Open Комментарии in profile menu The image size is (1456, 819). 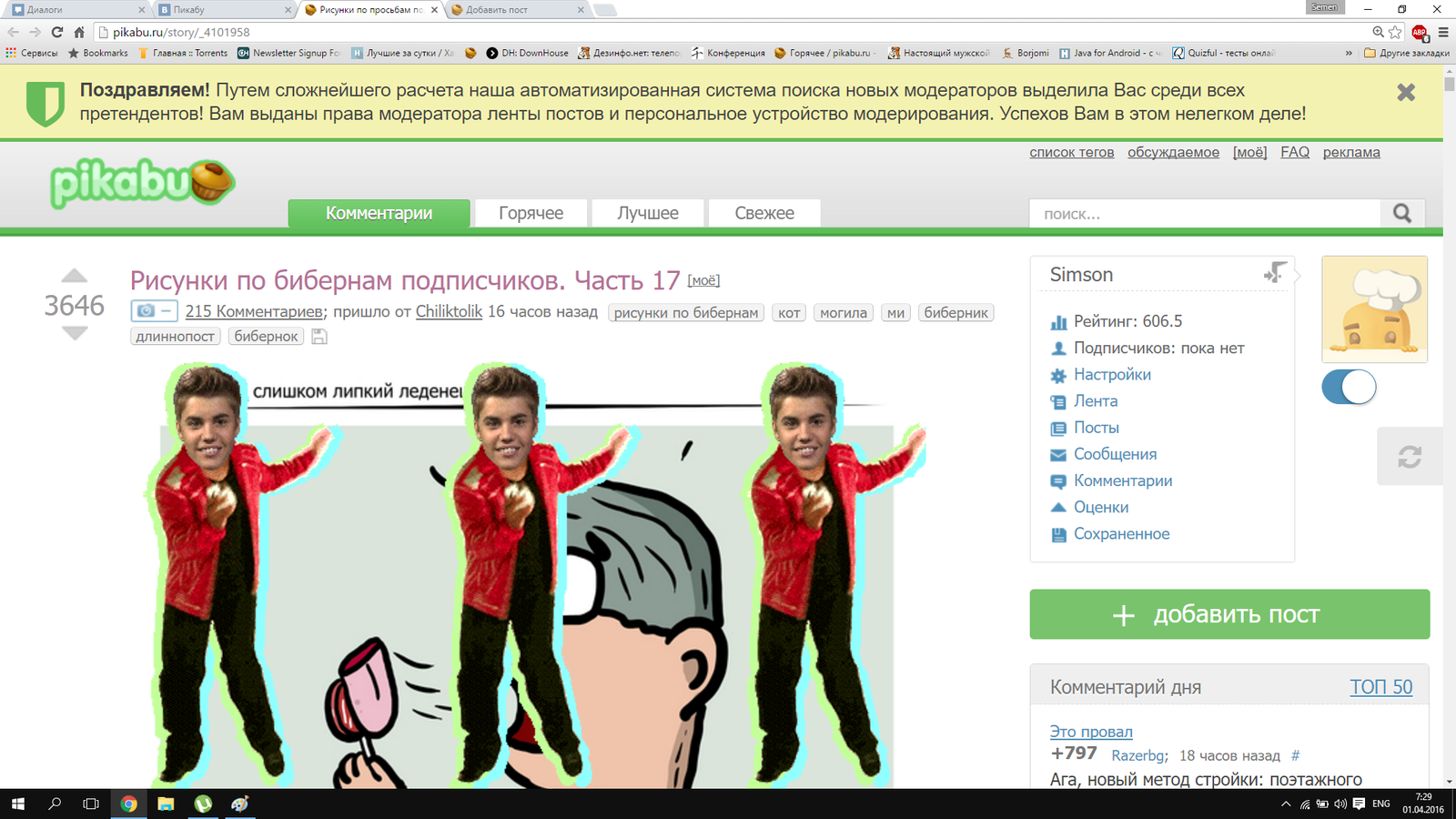(1123, 480)
